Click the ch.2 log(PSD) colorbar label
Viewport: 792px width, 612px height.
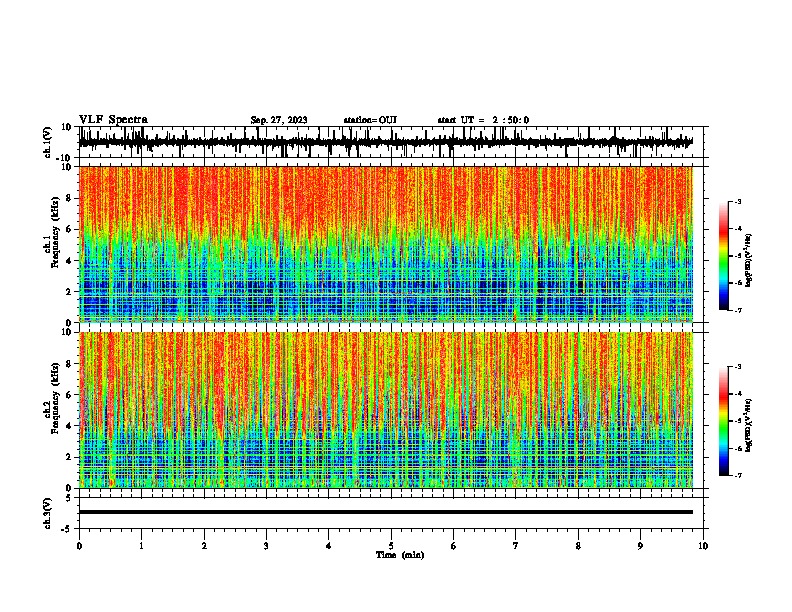[748, 425]
